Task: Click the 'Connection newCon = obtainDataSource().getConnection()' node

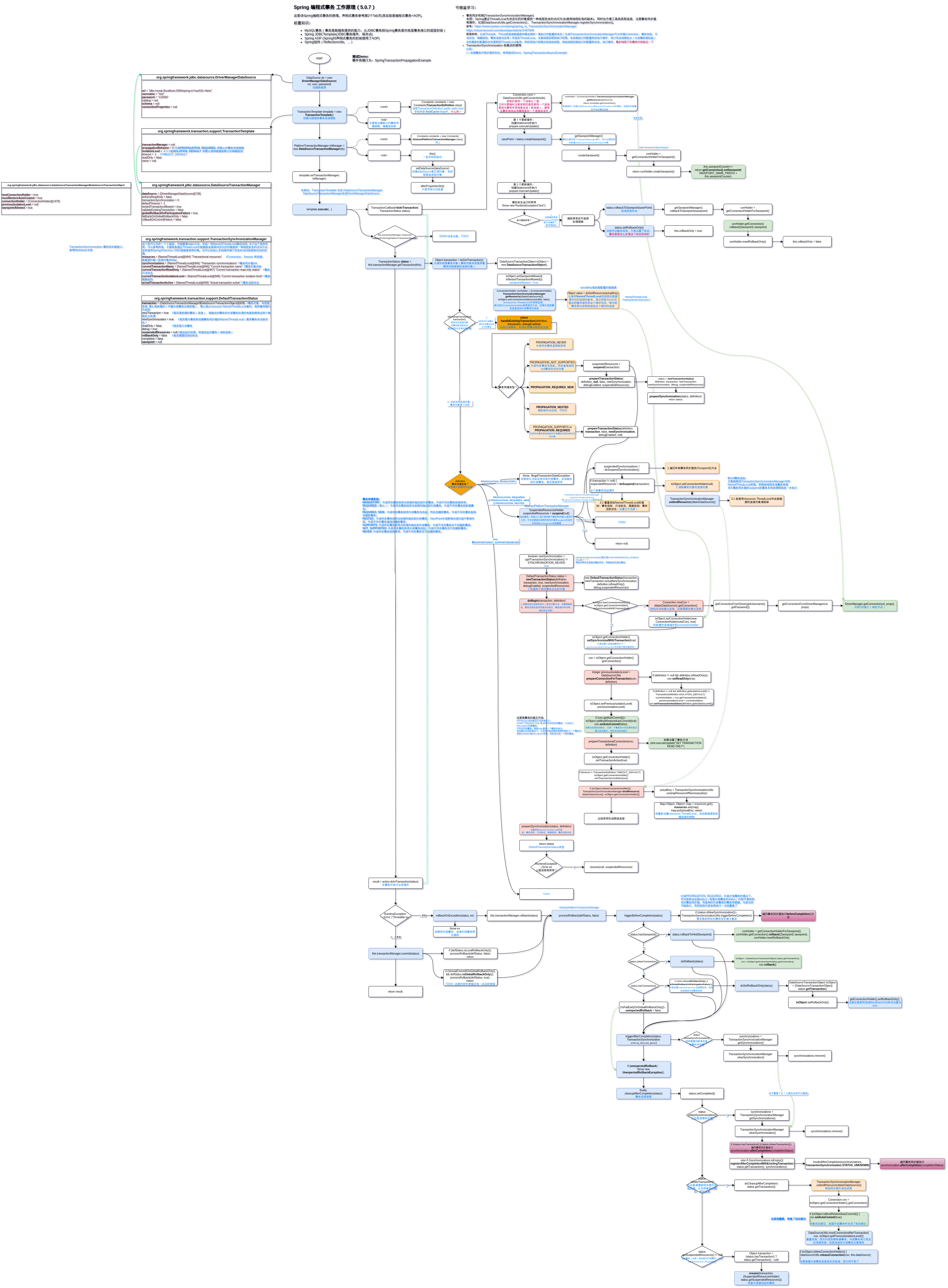Action: click(675, 605)
